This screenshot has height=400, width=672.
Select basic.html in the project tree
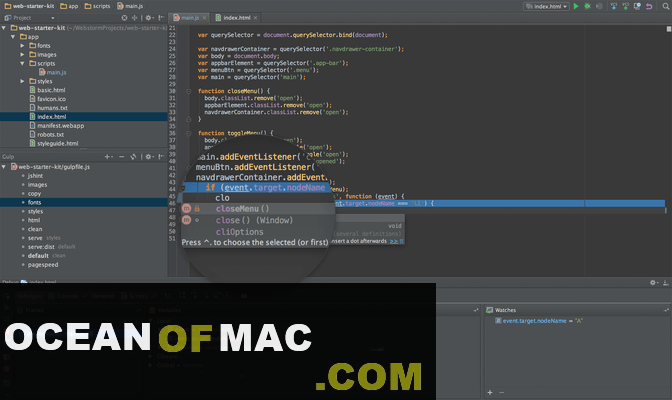[x=51, y=90]
